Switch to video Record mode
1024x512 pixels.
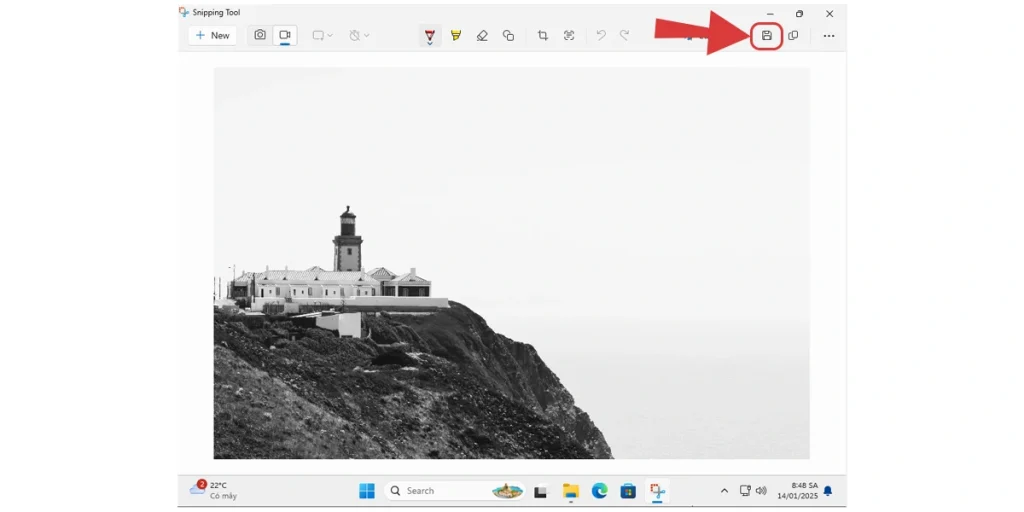[285, 35]
